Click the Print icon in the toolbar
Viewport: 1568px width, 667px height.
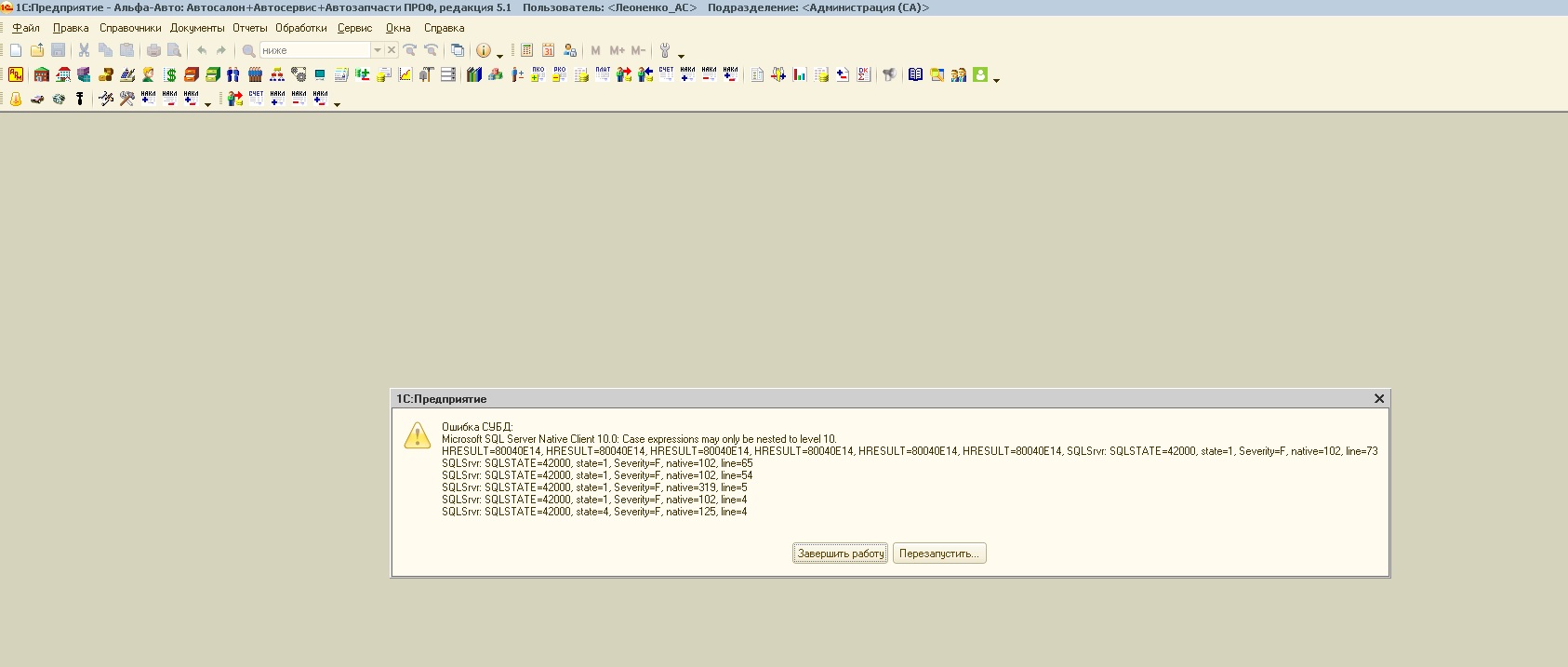tap(153, 50)
